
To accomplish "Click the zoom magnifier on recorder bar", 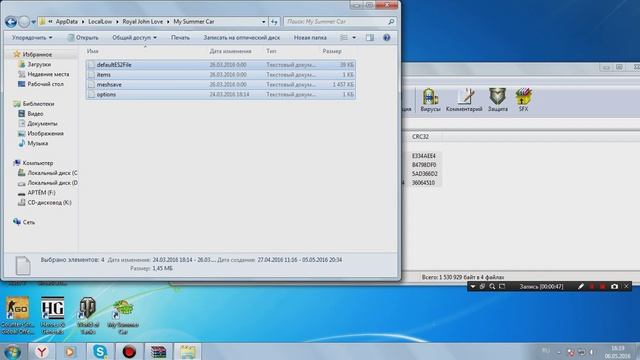I will 492,287.
